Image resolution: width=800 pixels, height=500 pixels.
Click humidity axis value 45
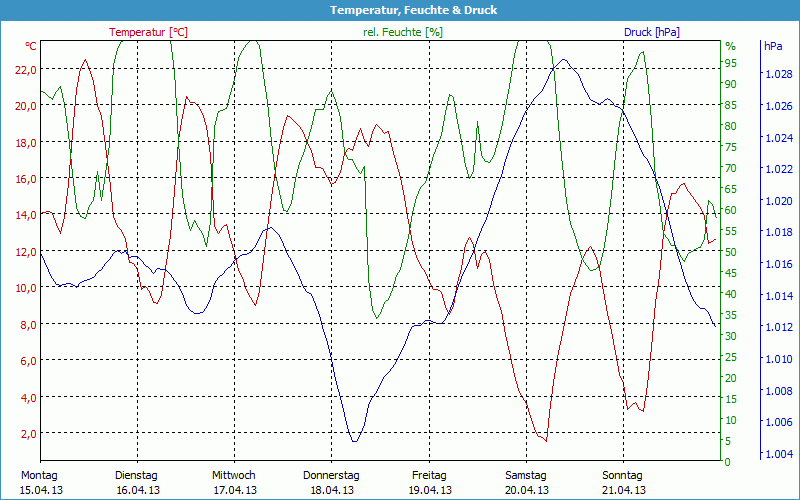731,273
